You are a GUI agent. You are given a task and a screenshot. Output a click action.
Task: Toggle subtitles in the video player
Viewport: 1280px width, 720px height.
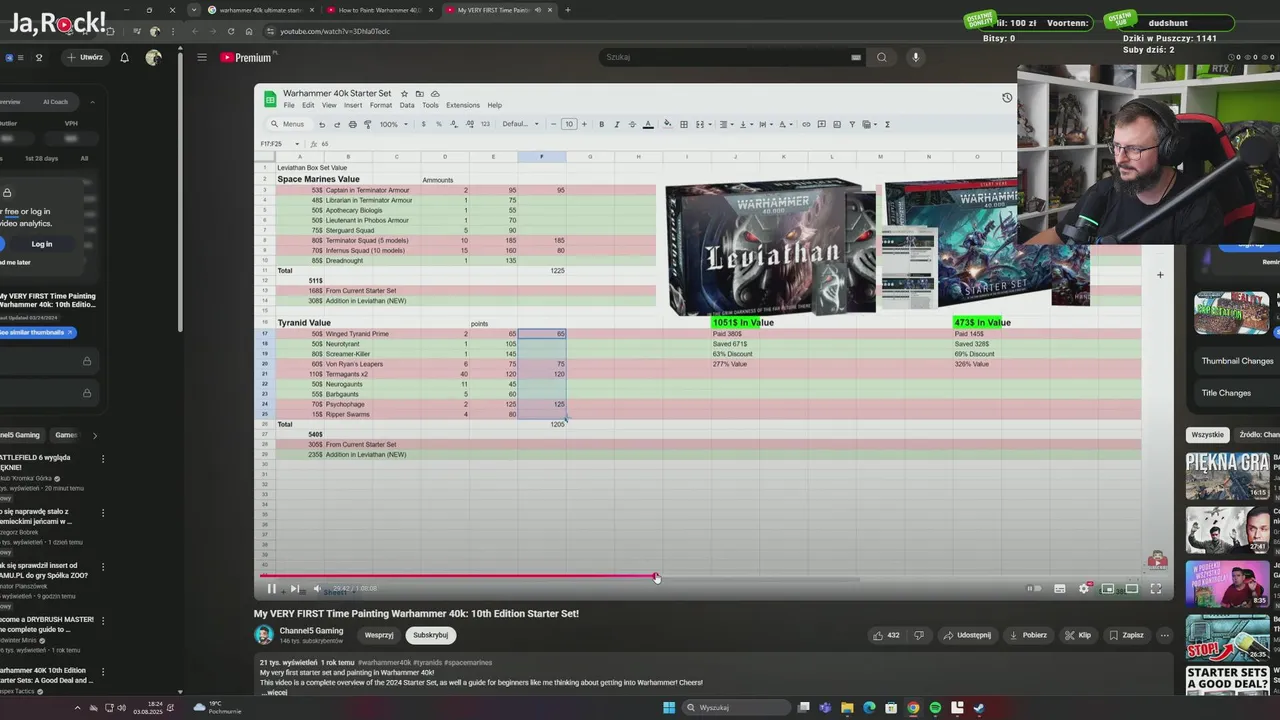click(1060, 589)
